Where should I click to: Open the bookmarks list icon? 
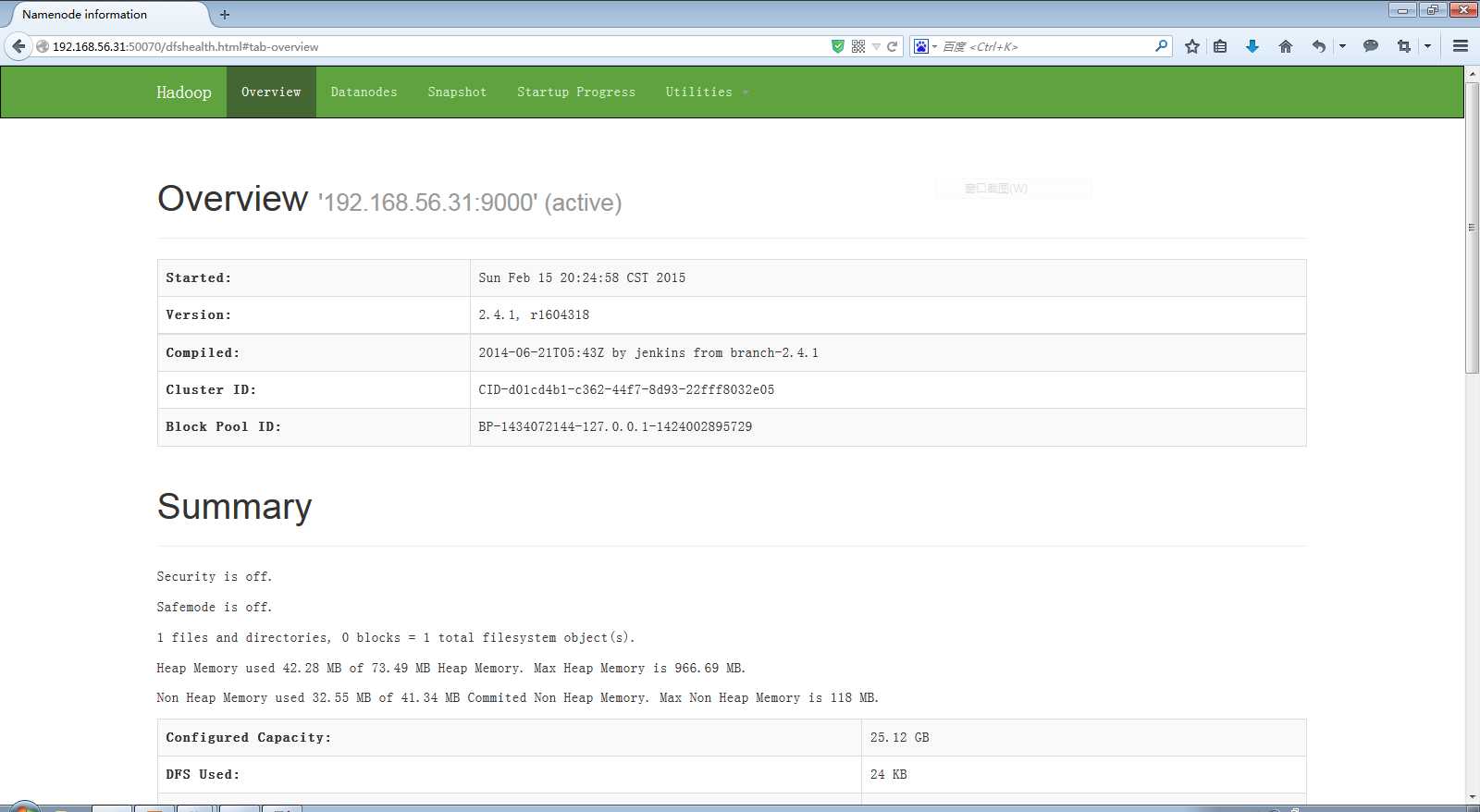point(1220,46)
